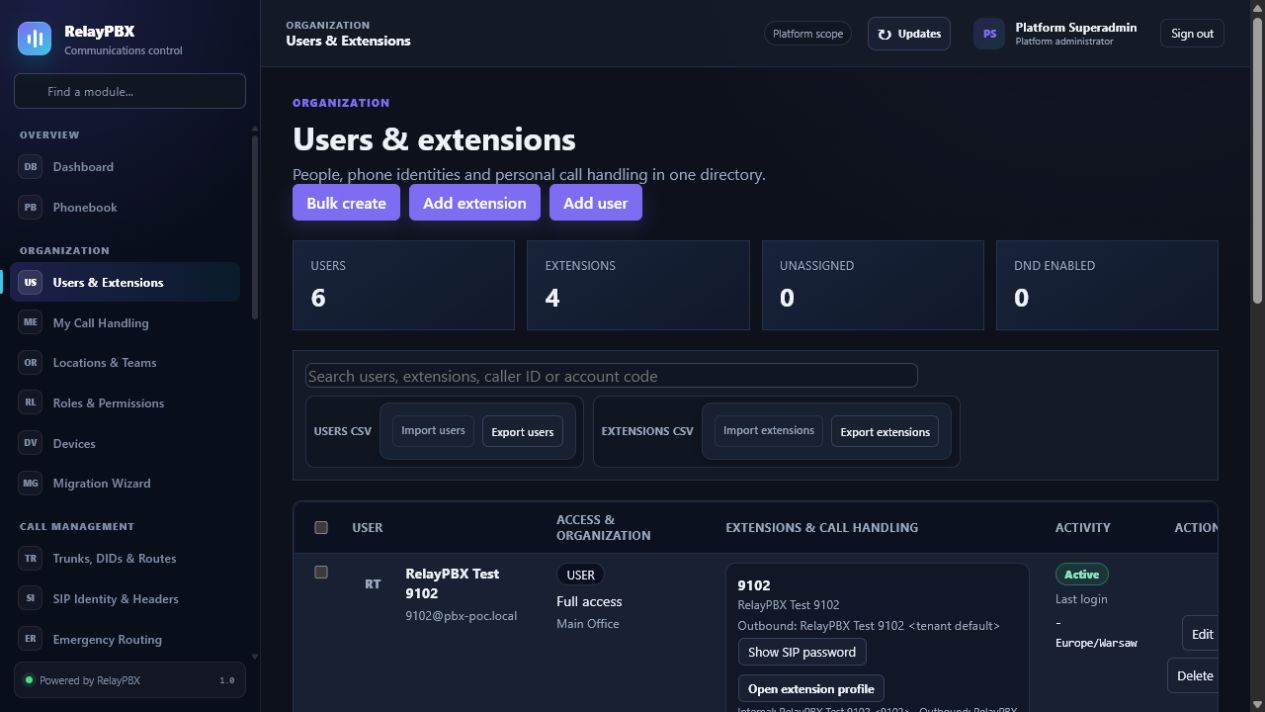Image resolution: width=1265 pixels, height=712 pixels.
Task: Click the Import extensions button
Action: click(768, 431)
